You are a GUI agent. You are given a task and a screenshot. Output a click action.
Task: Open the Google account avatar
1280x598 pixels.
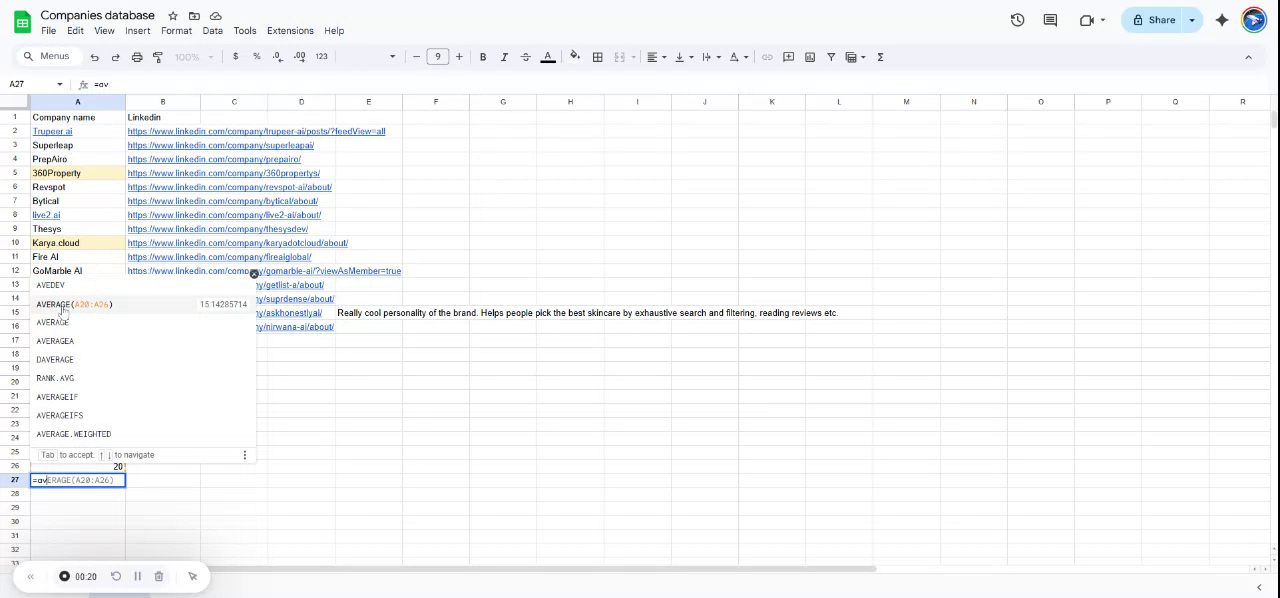[x=1254, y=20]
